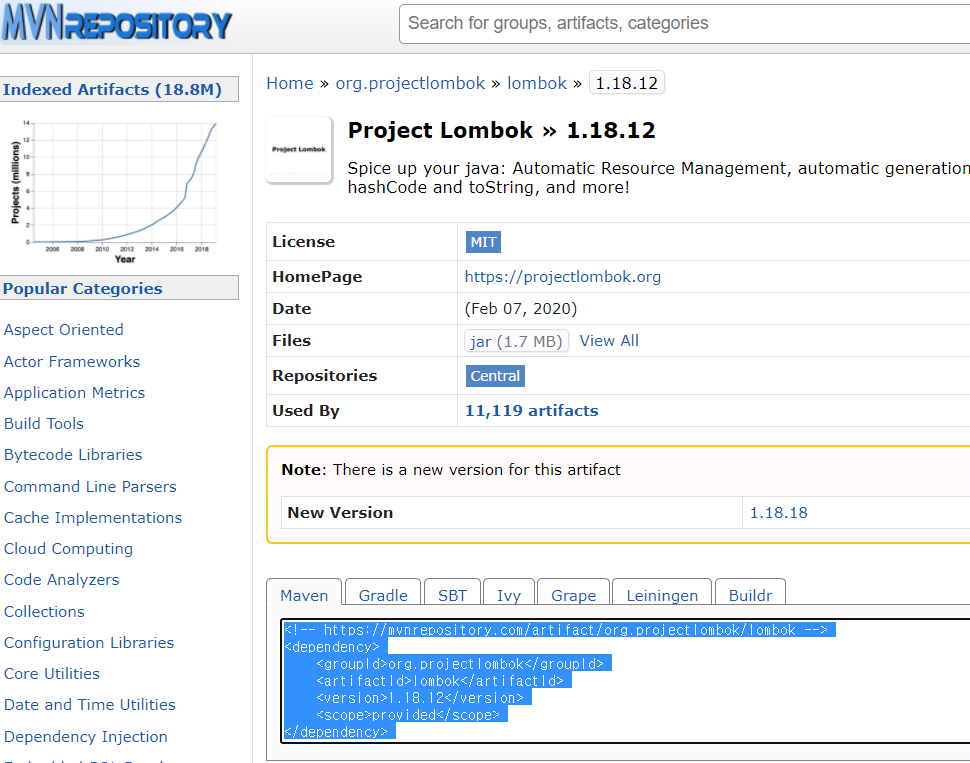The image size is (970, 763).
Task: Open the org.projectlombok breadcrumb link
Action: click(x=410, y=83)
